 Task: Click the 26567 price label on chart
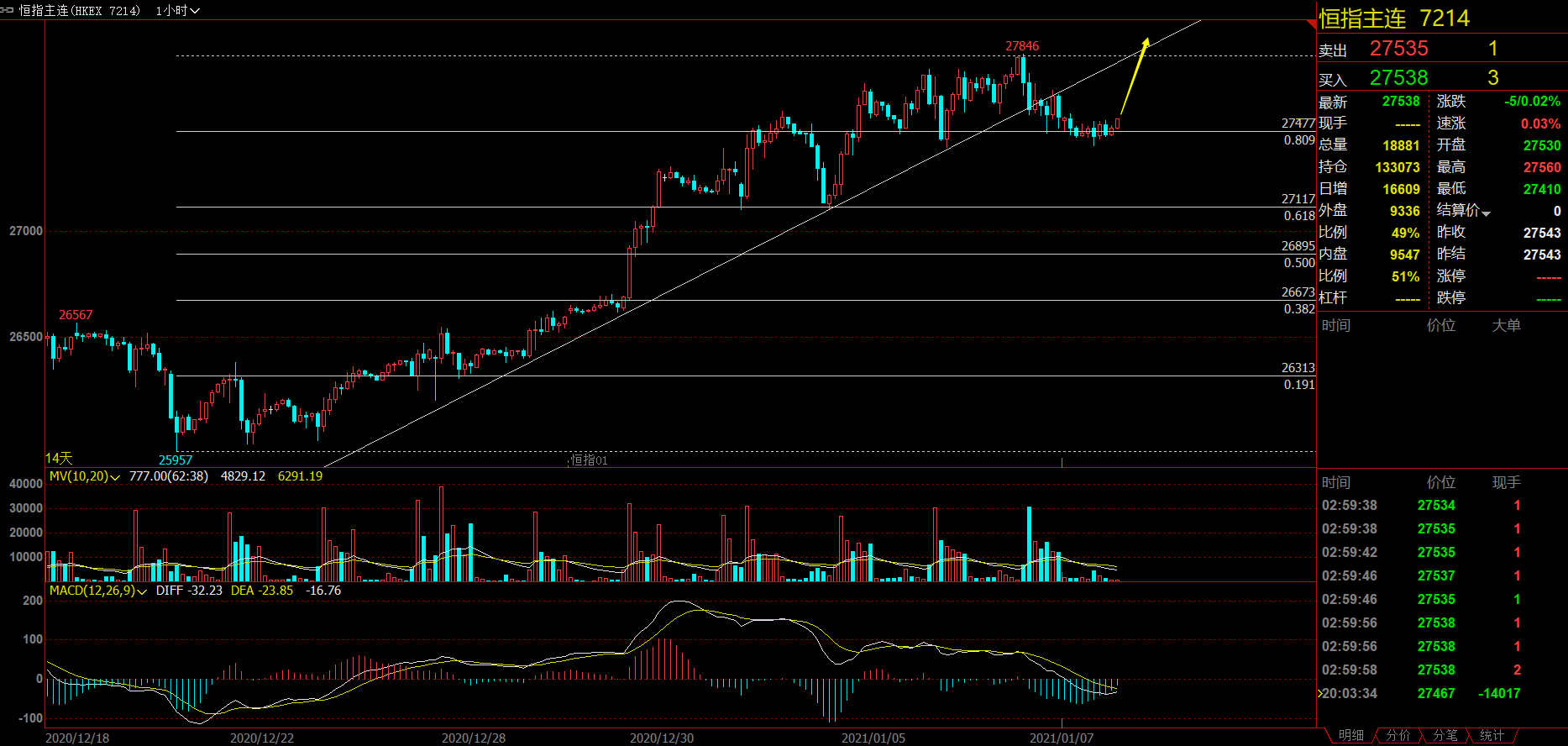(x=76, y=315)
